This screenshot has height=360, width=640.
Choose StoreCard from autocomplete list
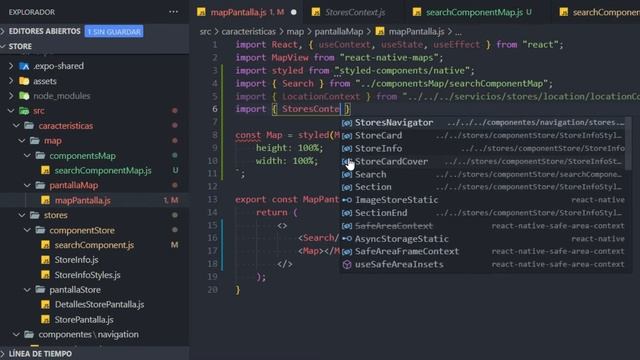click(x=483, y=136)
